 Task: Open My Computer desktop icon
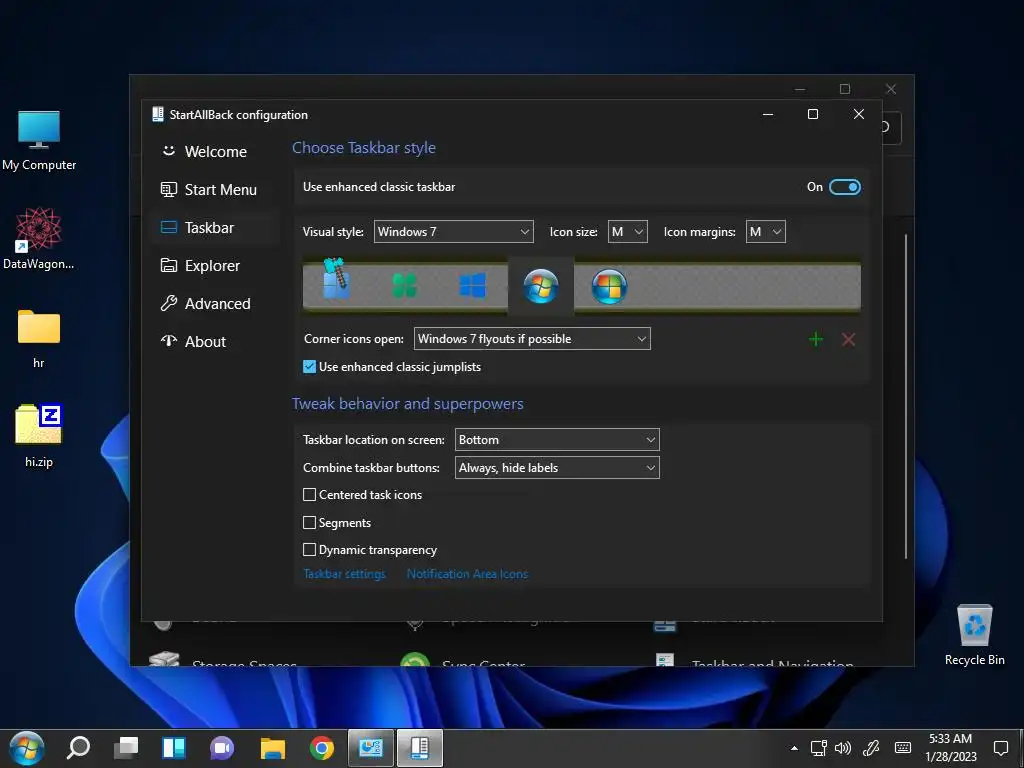pos(39,140)
